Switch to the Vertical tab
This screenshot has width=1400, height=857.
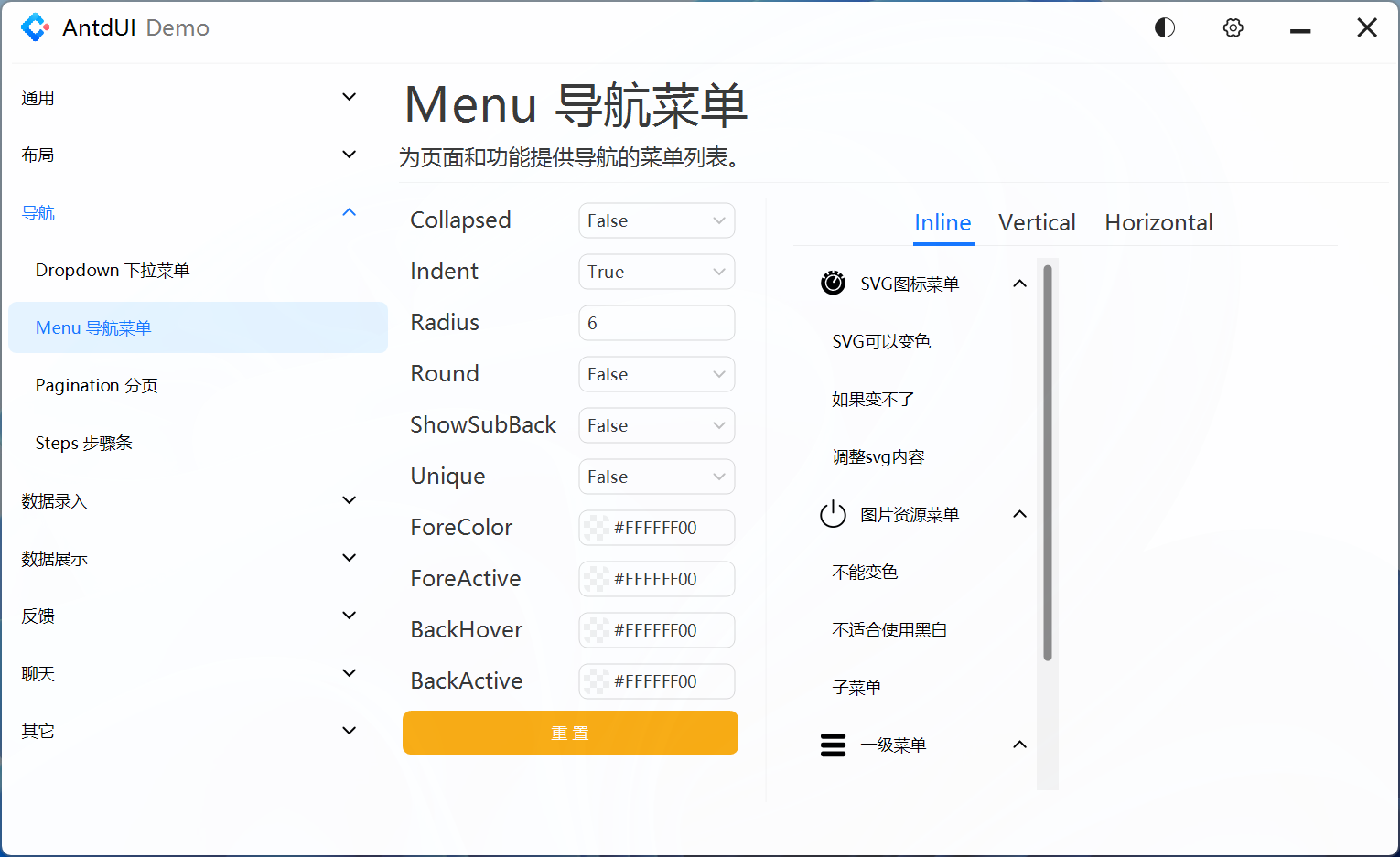click(1037, 222)
